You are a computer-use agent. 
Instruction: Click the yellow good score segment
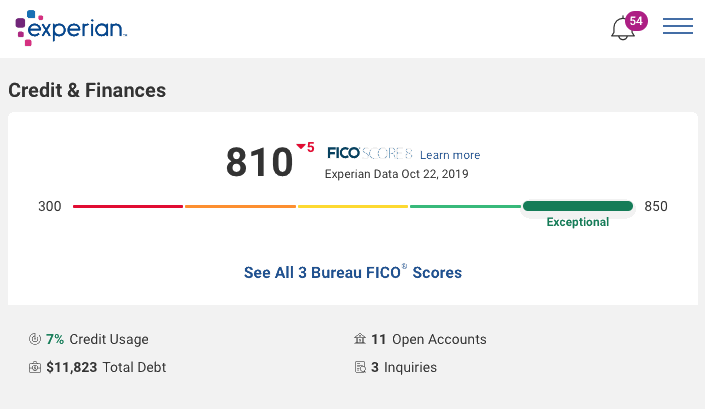tap(352, 206)
